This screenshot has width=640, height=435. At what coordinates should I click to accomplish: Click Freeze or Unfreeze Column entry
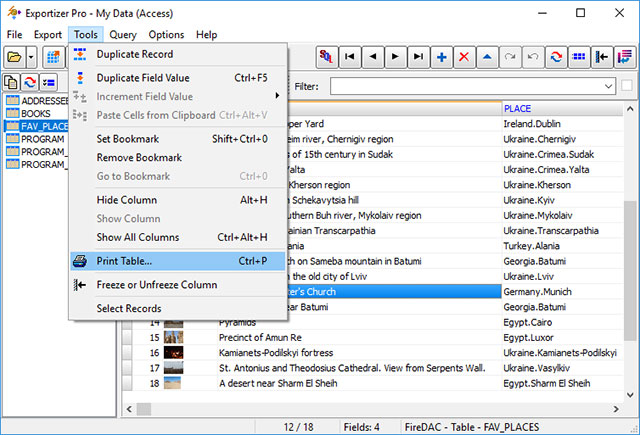pyautogui.click(x=156, y=285)
